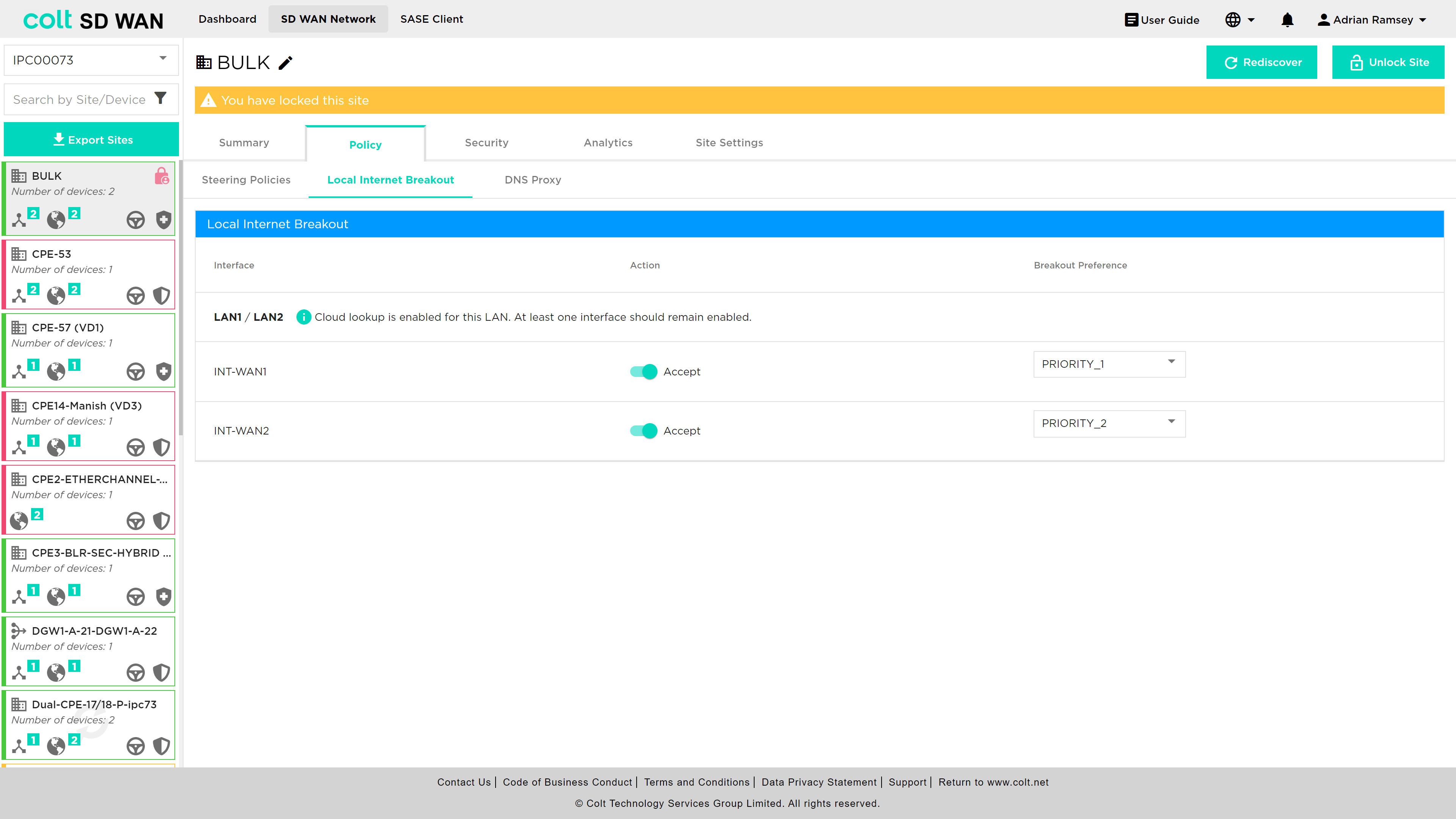Click the building icon on CPE-53 card
The height and width of the screenshot is (819, 1456).
[19, 254]
